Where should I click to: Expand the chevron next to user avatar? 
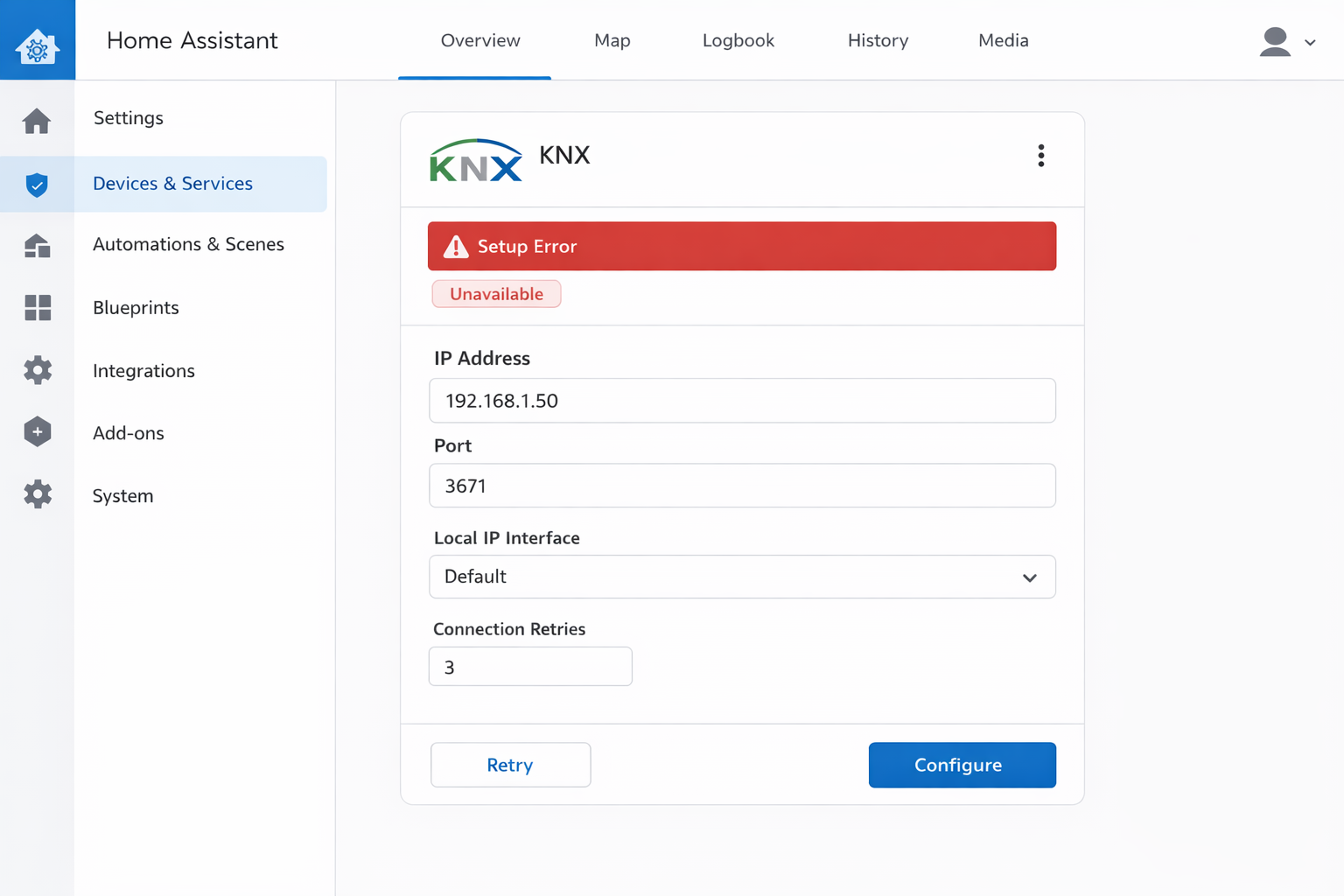pyautogui.click(x=1310, y=42)
